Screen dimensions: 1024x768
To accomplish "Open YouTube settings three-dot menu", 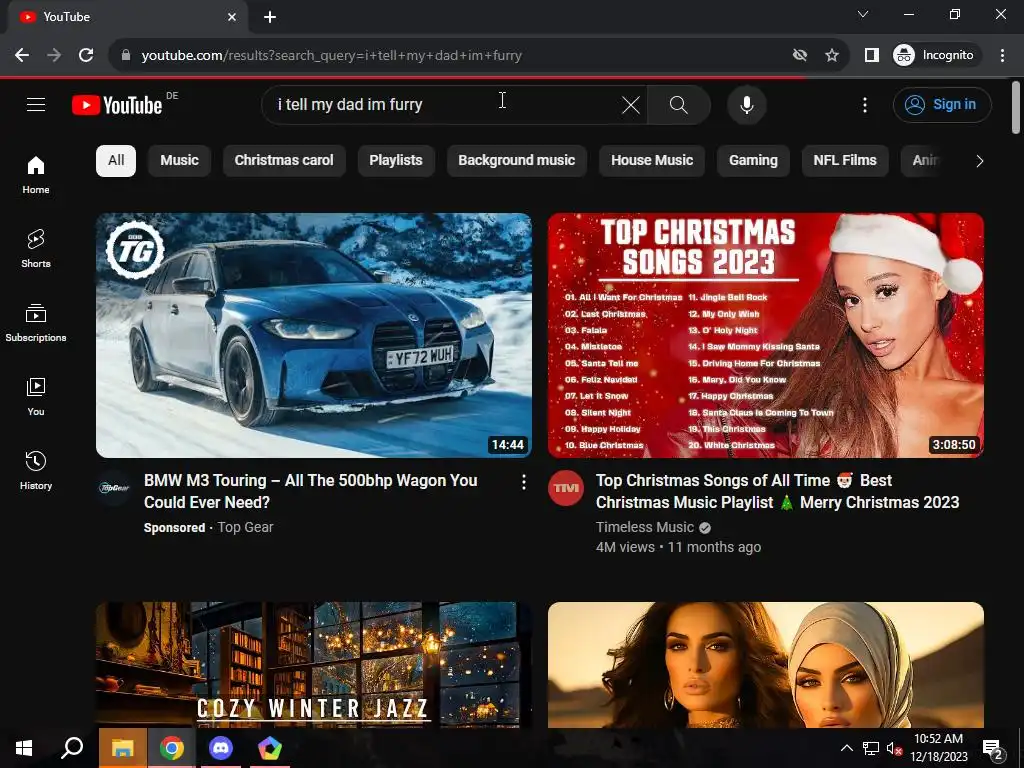I will point(865,105).
